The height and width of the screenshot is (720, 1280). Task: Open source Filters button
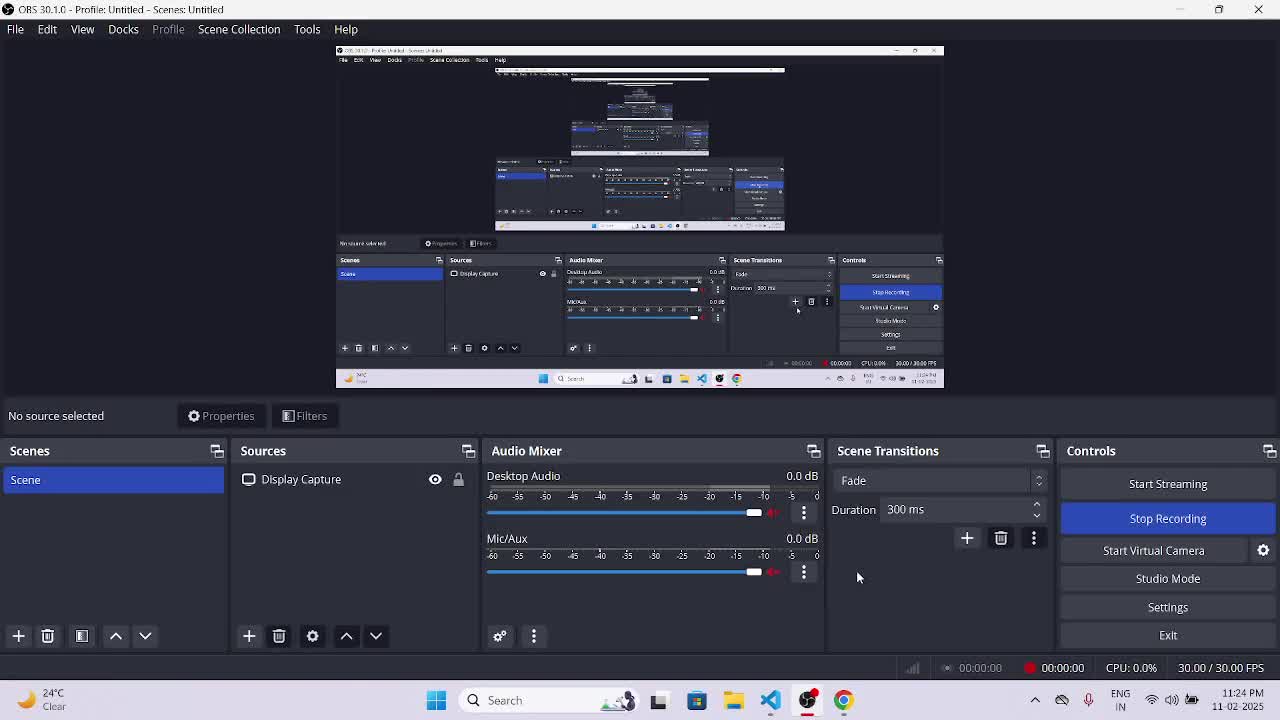pos(304,416)
